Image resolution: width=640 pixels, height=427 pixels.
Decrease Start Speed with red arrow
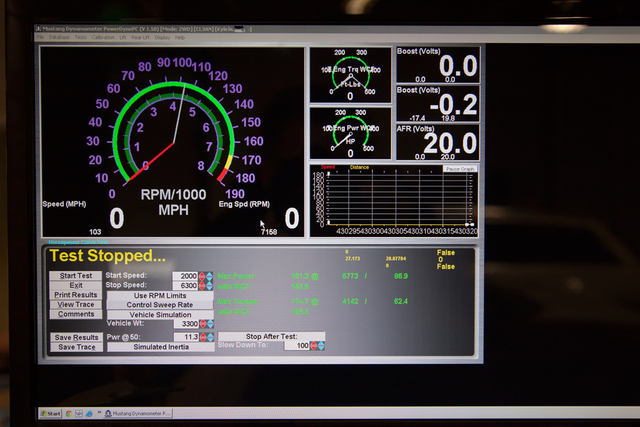tap(202, 276)
